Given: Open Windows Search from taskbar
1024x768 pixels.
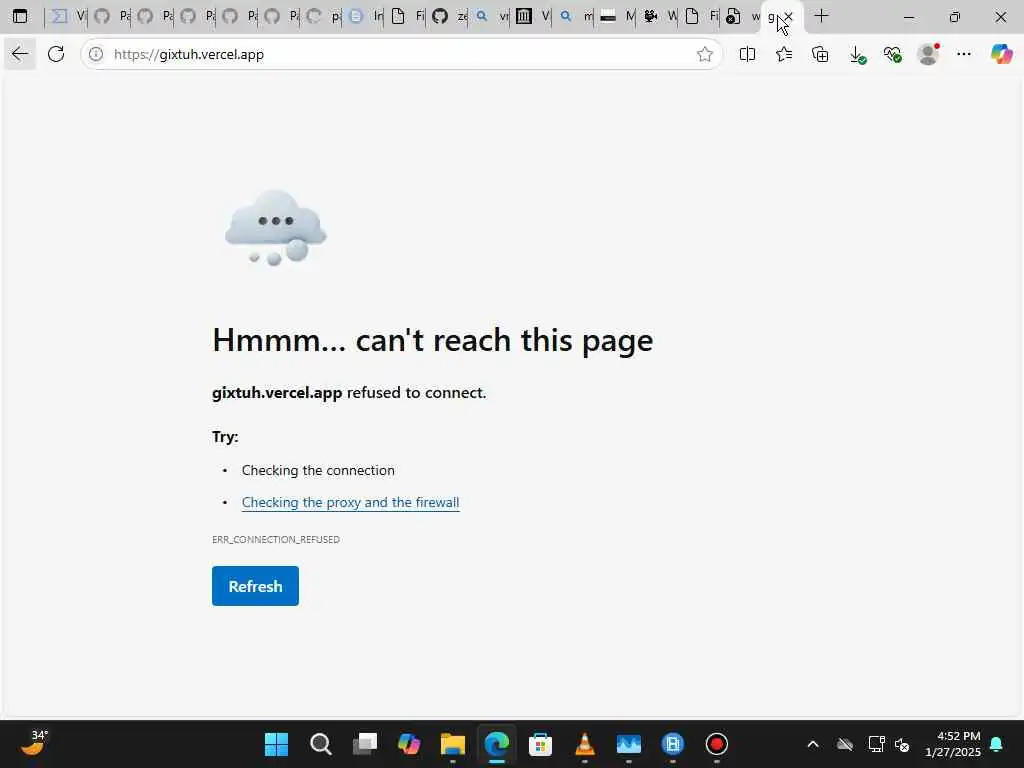Looking at the screenshot, I should 321,744.
